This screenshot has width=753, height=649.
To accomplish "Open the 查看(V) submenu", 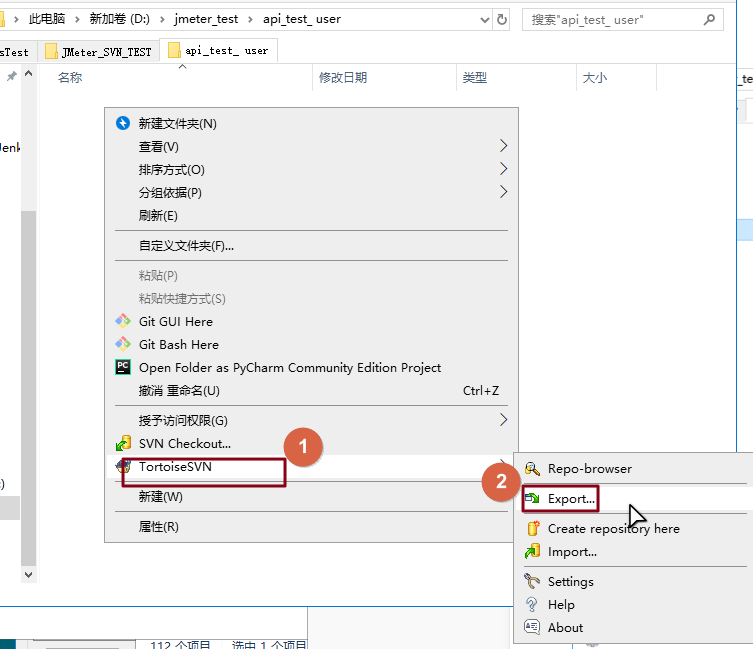I will tap(312, 147).
